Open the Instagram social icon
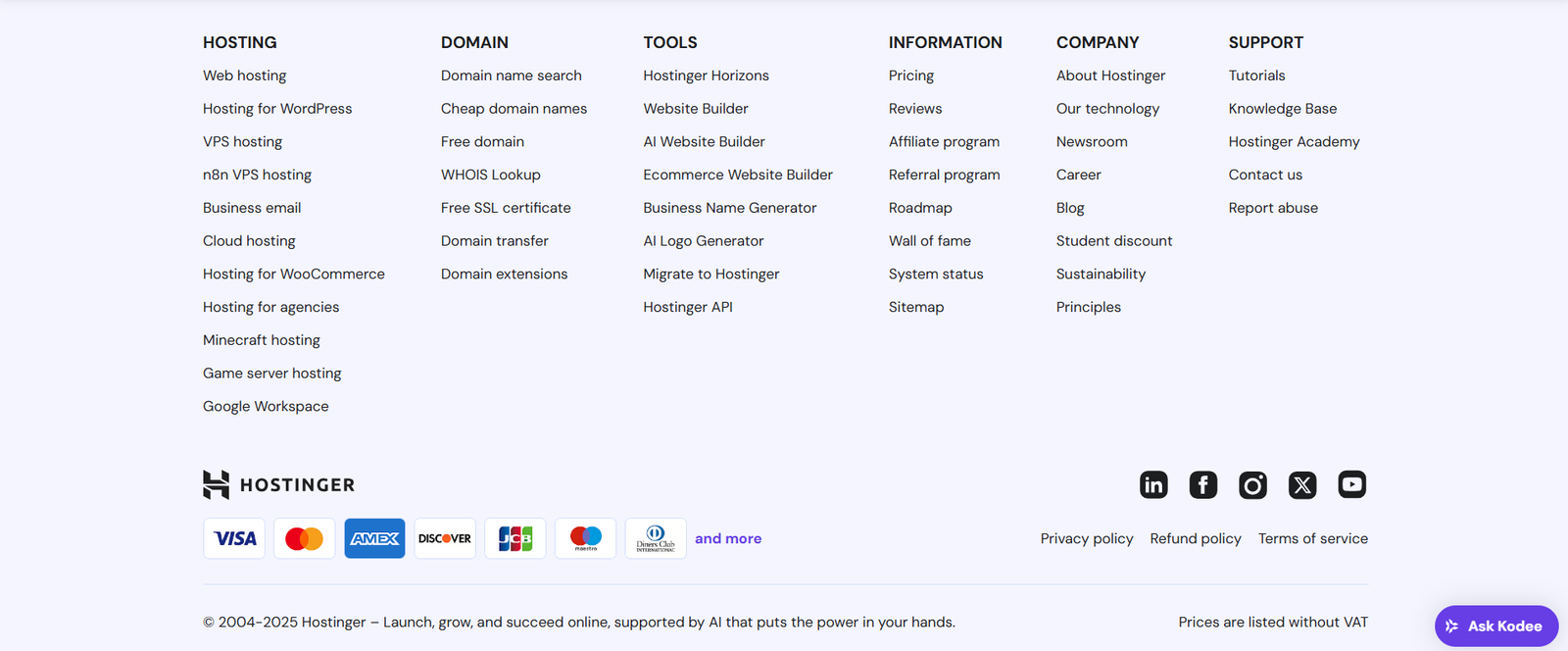The width and height of the screenshot is (1568, 651). (x=1252, y=484)
